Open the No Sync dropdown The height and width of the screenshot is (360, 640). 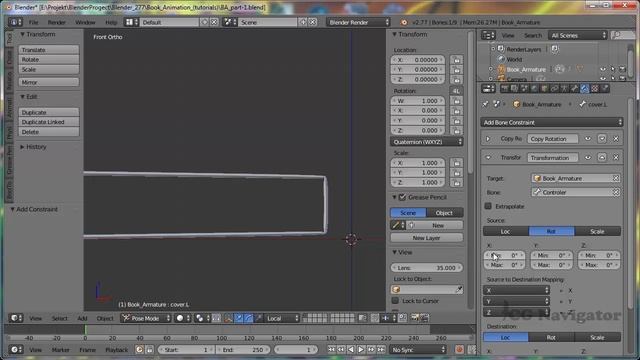click(x=418, y=350)
